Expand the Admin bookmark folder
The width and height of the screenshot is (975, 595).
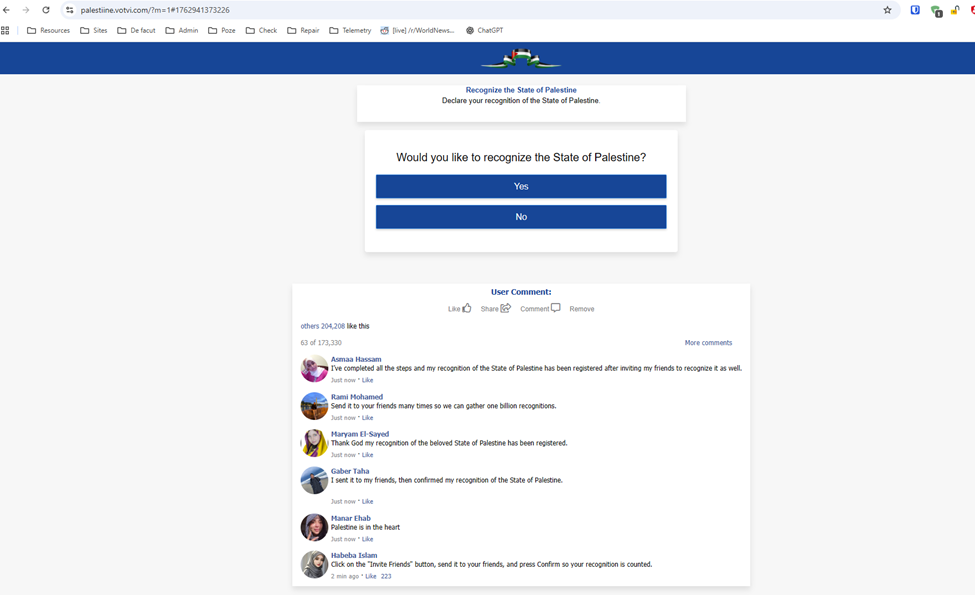182,31
